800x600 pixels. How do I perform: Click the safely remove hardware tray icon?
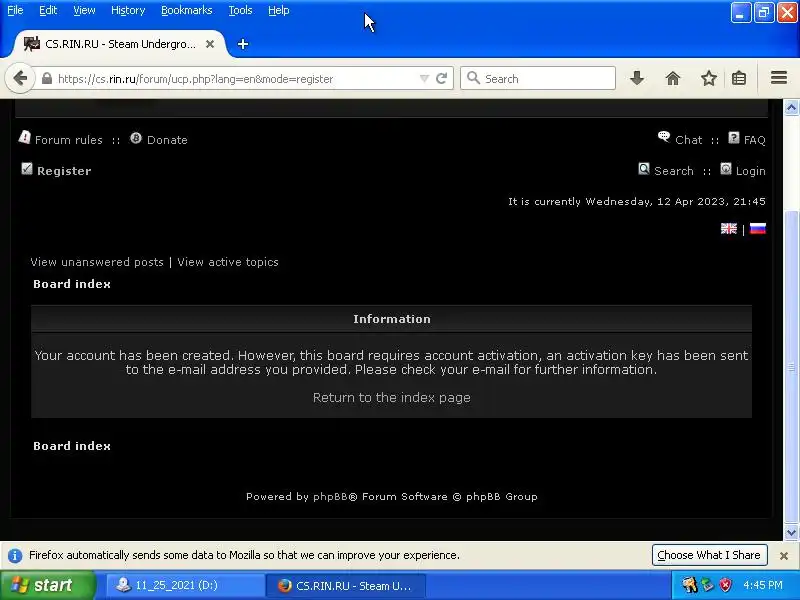click(708, 585)
